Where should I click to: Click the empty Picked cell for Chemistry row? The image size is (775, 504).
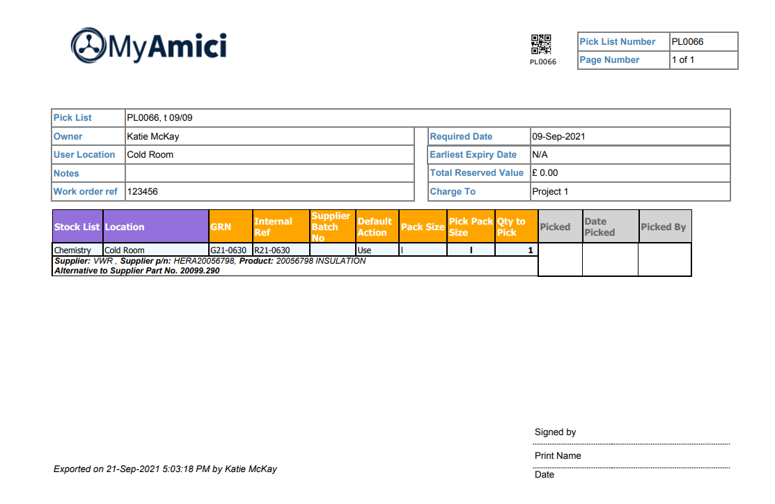560,259
